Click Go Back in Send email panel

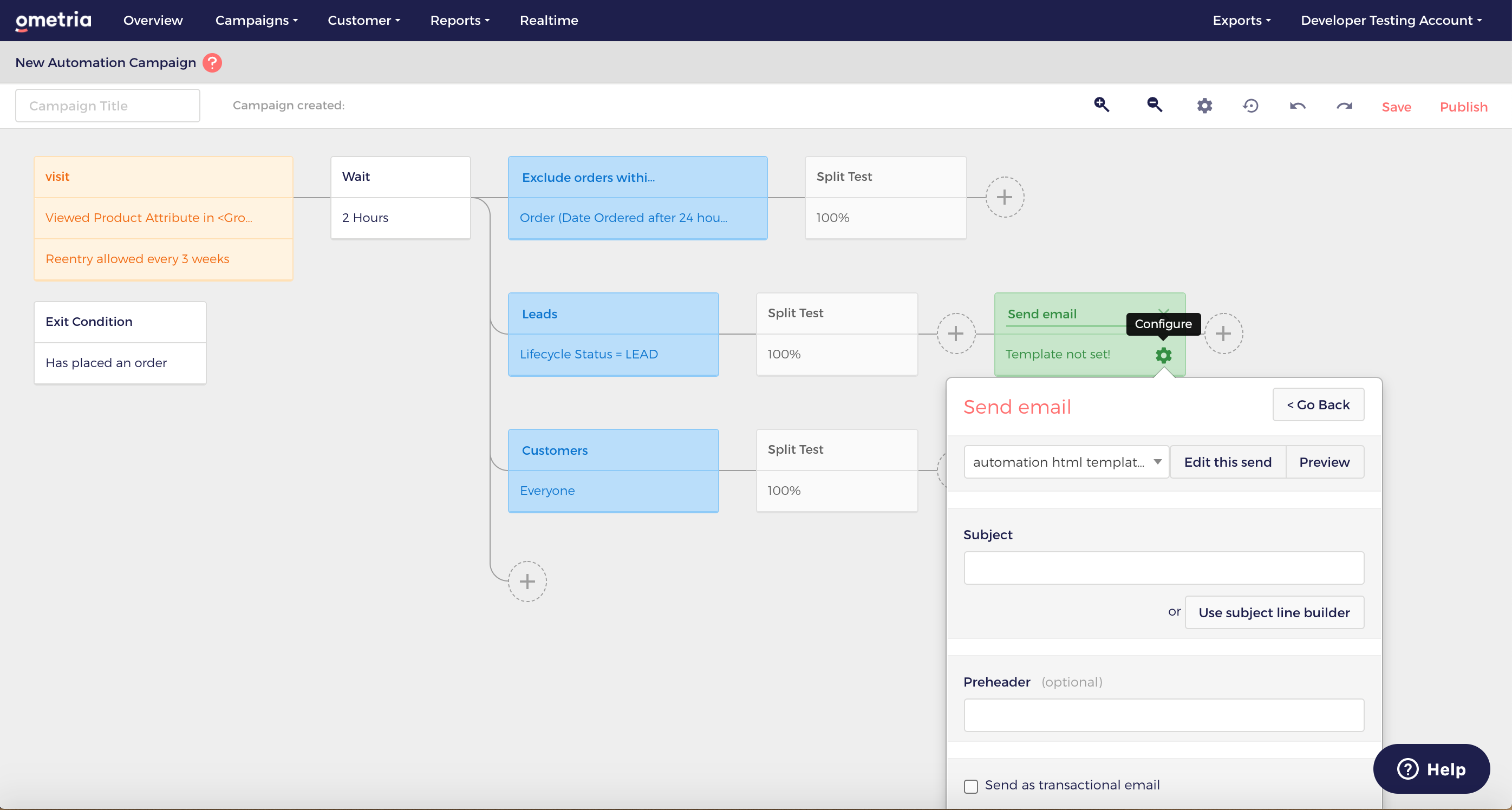coord(1318,404)
